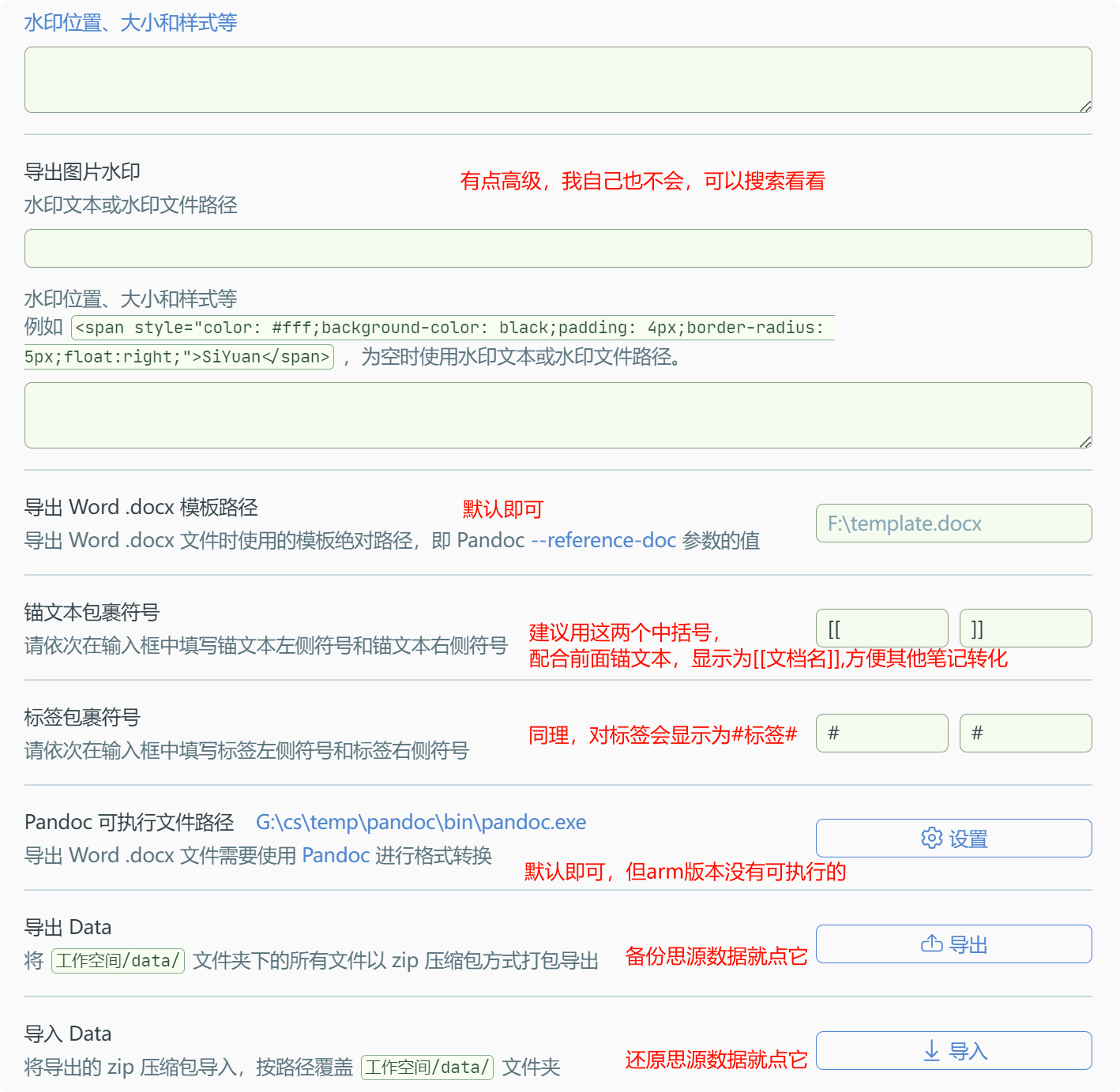Click 工作空间/data/ code in 导入 Data description
1120x1092 pixels.
(427, 1068)
